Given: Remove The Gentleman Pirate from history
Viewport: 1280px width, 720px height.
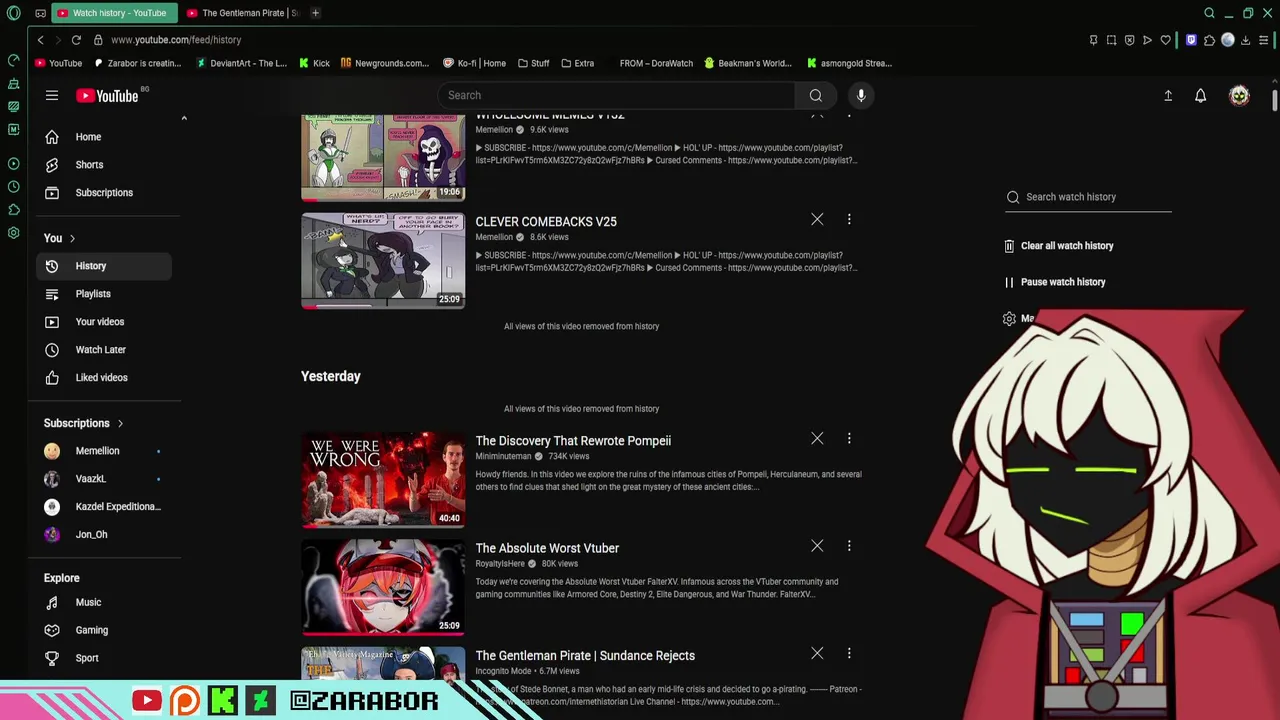Looking at the screenshot, I should point(817,653).
